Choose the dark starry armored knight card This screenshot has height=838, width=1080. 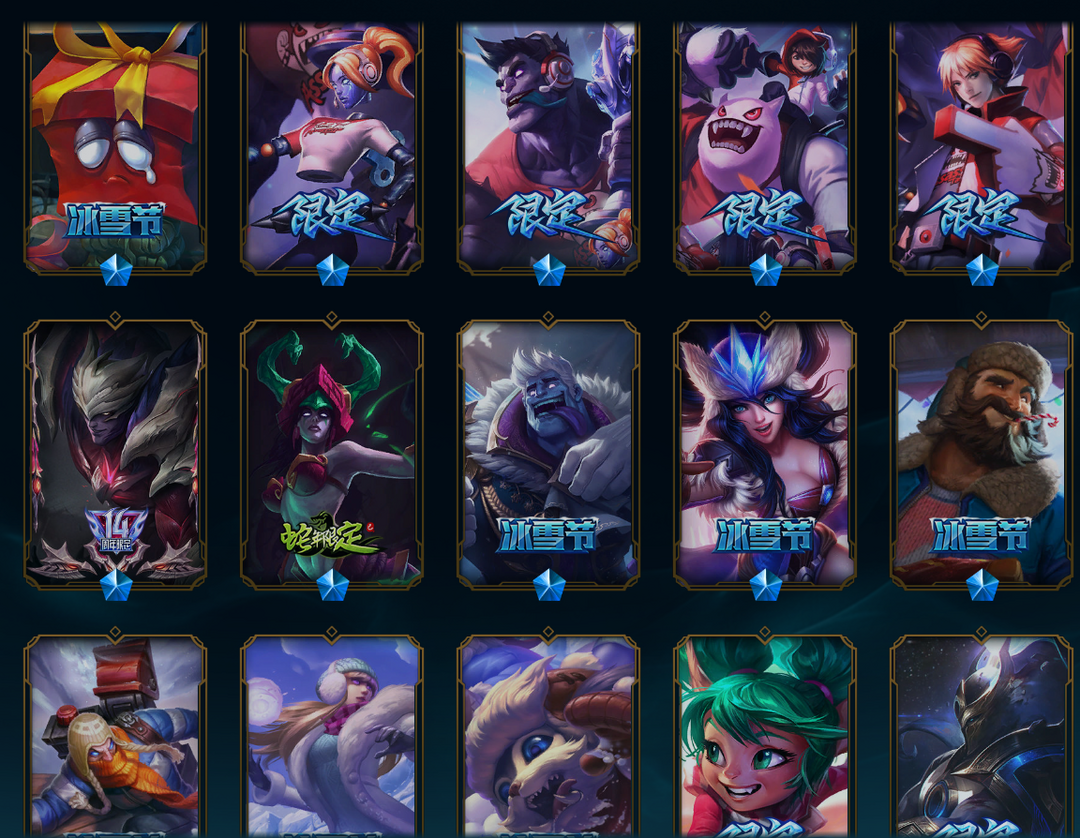tap(982, 735)
